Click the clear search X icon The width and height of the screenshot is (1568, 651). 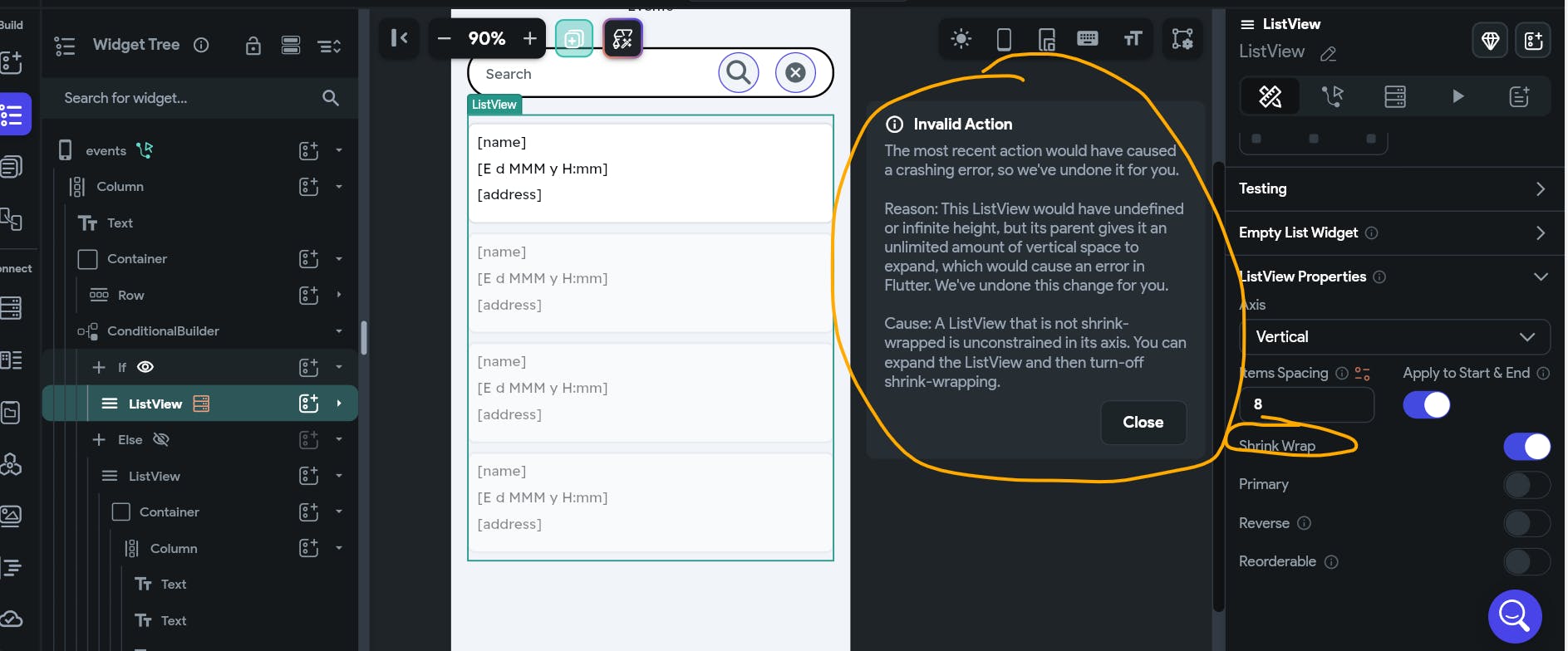click(x=795, y=73)
